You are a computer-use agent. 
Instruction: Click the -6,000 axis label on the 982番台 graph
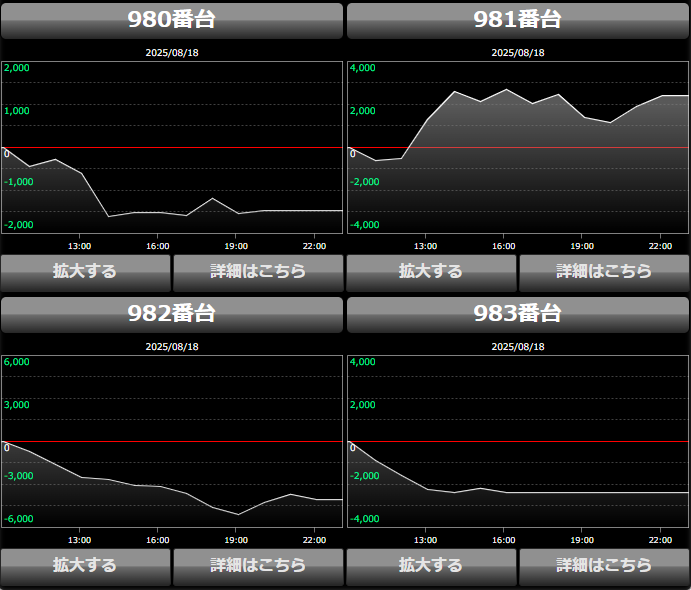pos(19,519)
